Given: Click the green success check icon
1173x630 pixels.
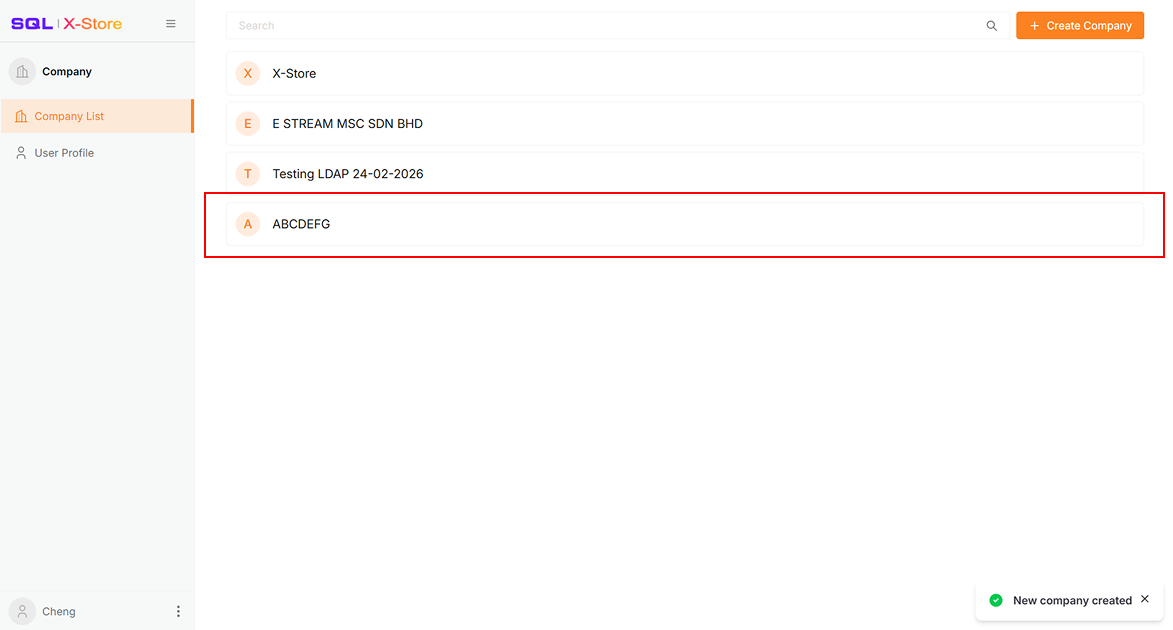Looking at the screenshot, I should coord(996,600).
